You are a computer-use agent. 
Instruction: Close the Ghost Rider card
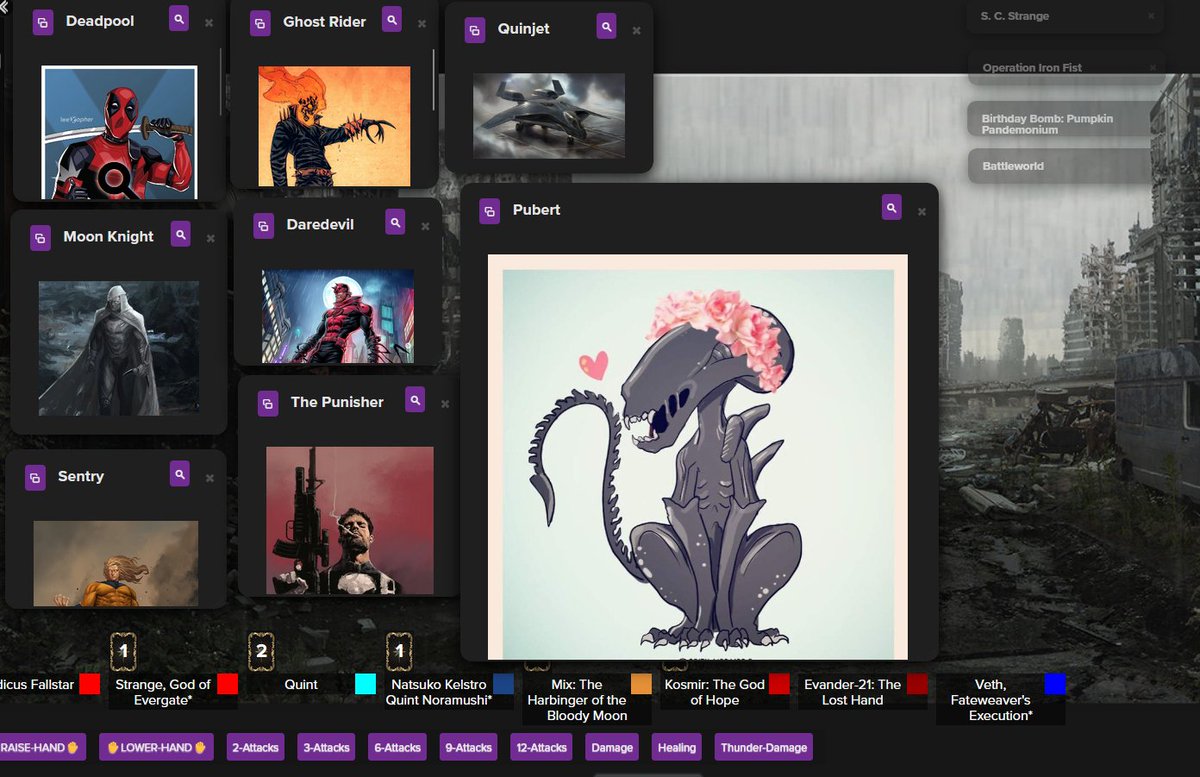coord(422,23)
